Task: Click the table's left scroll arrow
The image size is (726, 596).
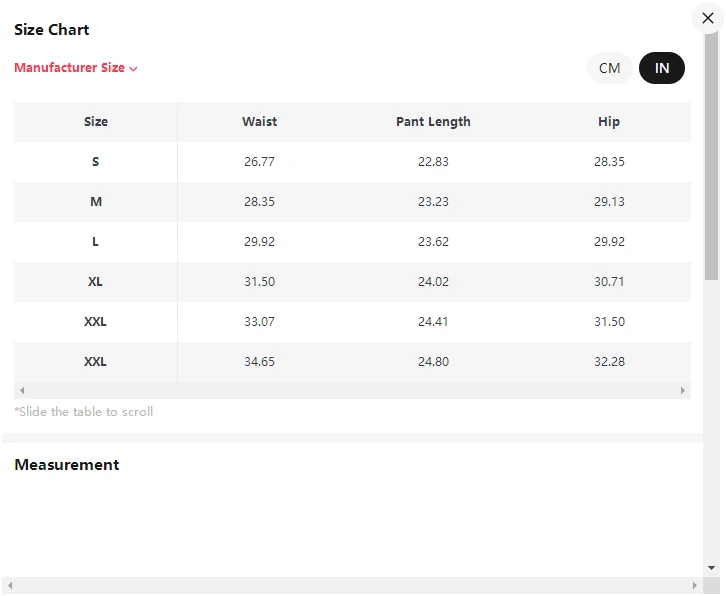Action: [x=22, y=390]
